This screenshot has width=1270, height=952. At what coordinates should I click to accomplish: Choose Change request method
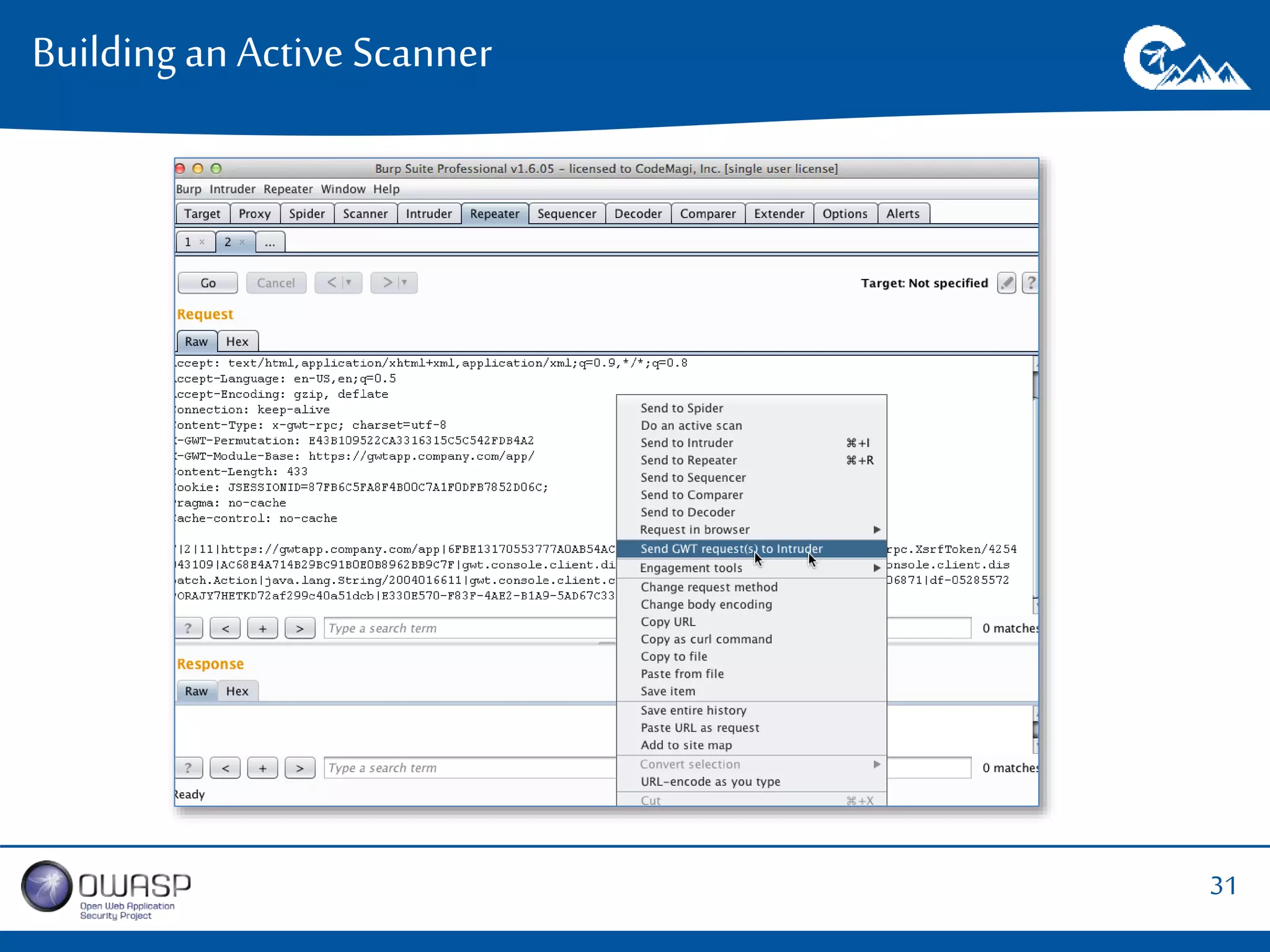[x=752, y=588]
